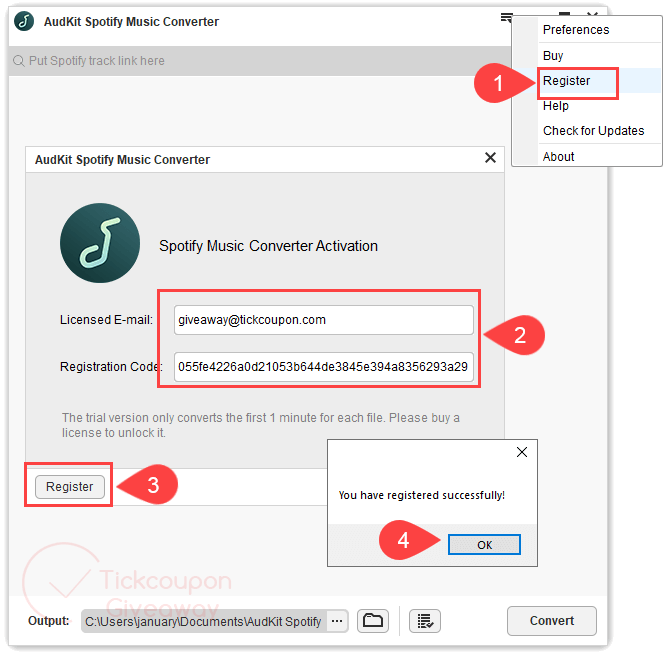Focus the Licensed E-mail field
Screen dimensions: 668x658
coord(324,320)
